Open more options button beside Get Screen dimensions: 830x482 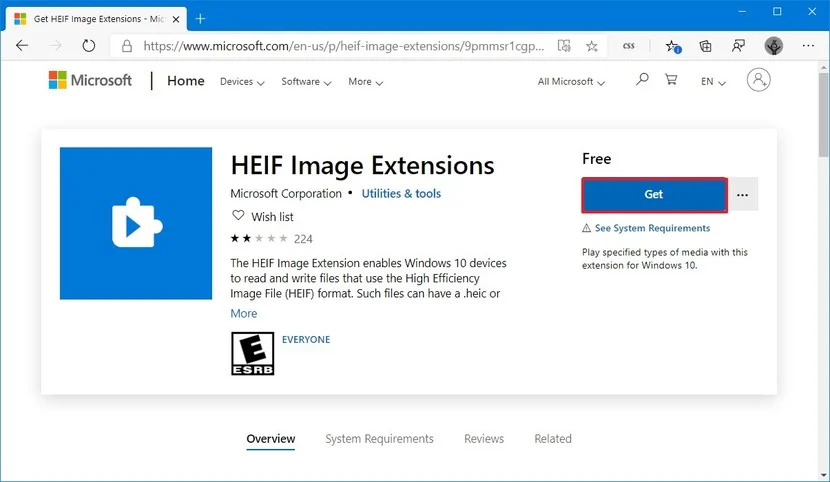[743, 195]
